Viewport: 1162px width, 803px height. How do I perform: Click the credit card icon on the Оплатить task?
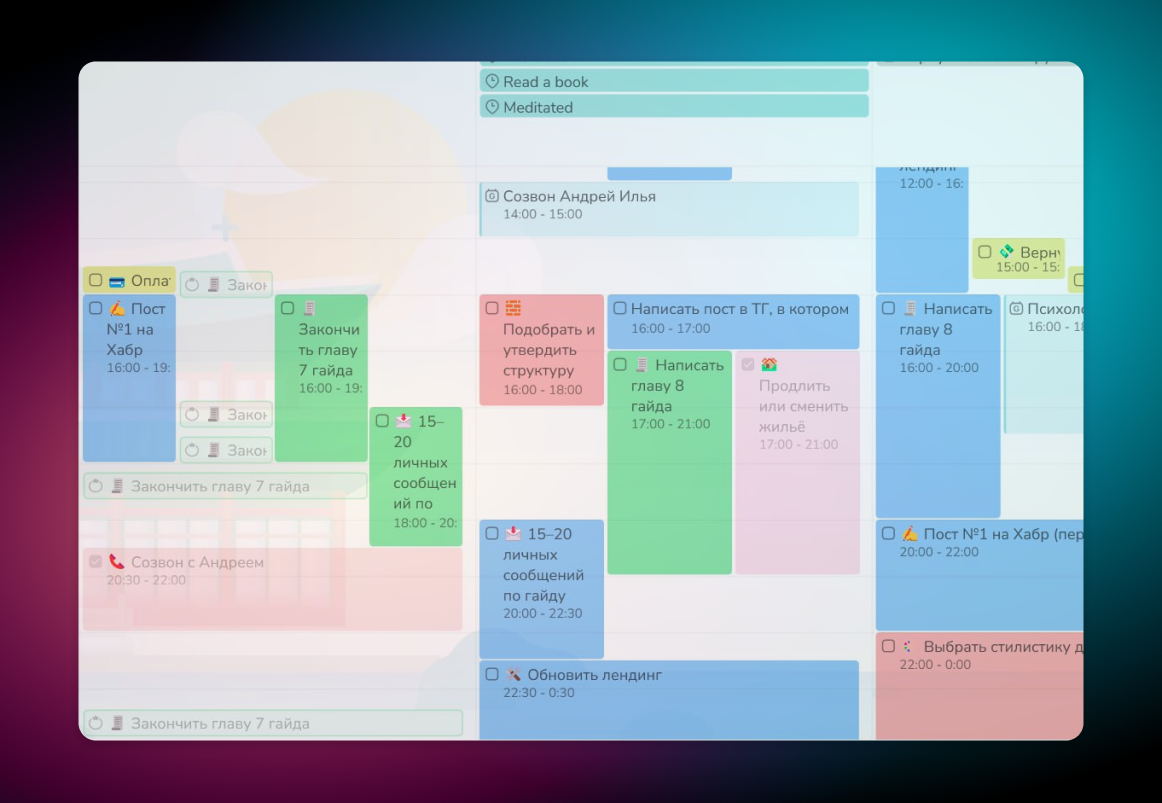click(117, 281)
